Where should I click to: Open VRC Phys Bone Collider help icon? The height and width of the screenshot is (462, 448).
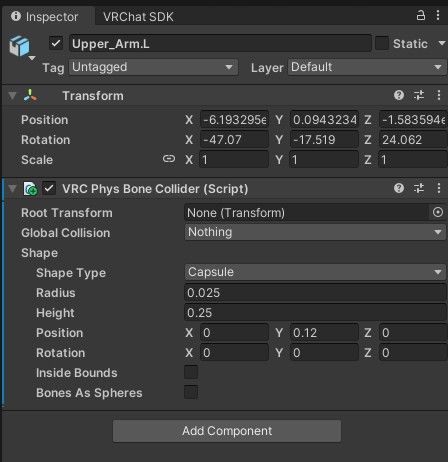(399, 188)
